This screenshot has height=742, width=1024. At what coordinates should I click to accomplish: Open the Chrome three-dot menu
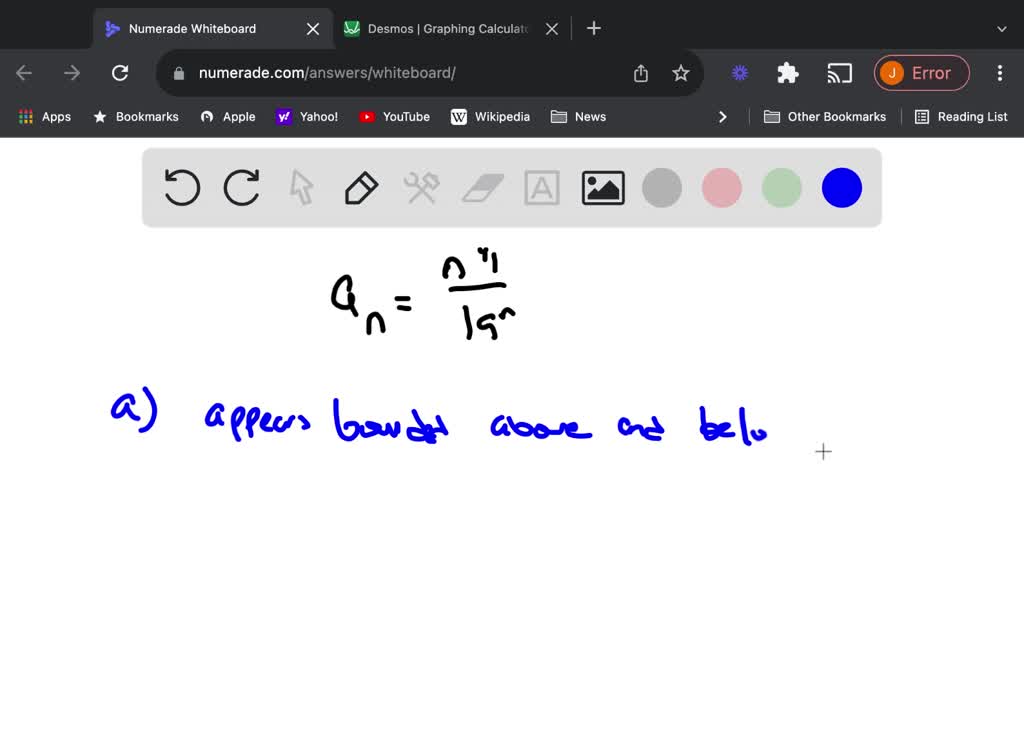pos(999,72)
